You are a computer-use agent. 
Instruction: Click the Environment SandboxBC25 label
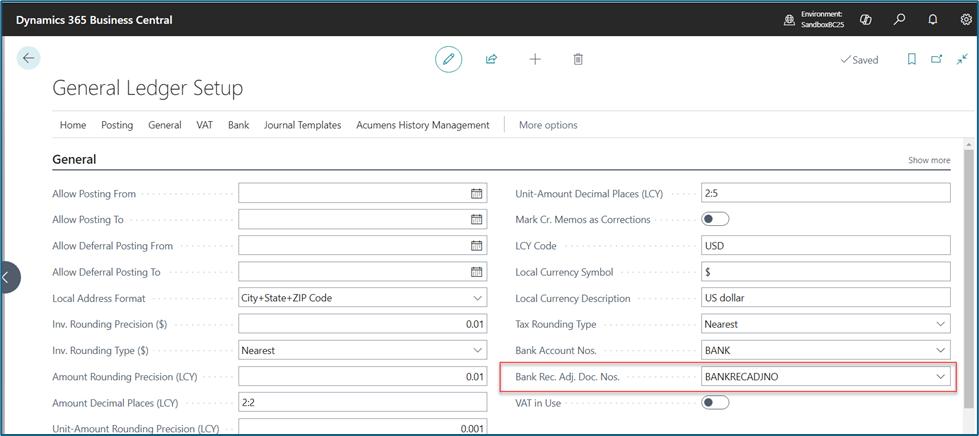pyautogui.click(x=822, y=19)
